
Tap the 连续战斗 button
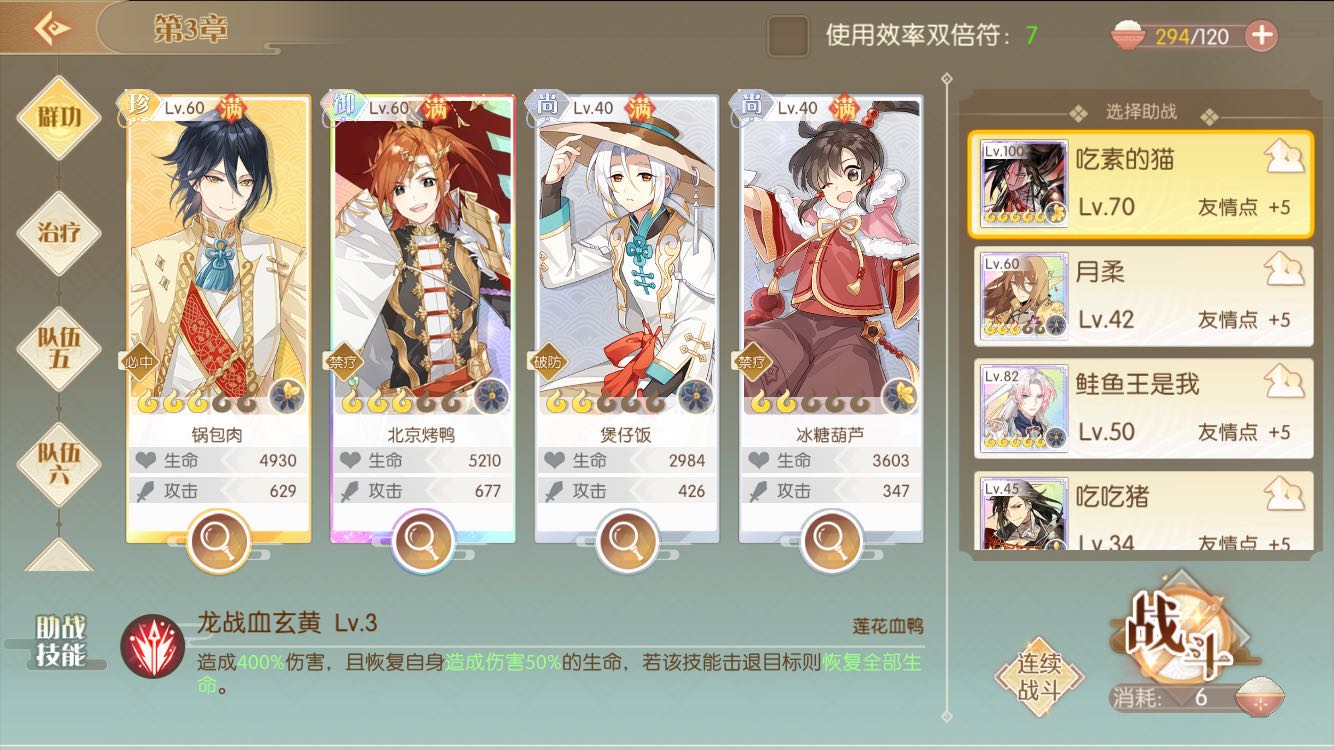pyautogui.click(x=1040, y=678)
